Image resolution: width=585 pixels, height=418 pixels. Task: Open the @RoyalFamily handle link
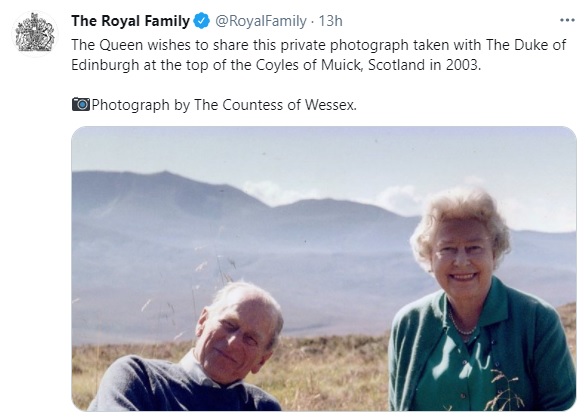[261, 21]
